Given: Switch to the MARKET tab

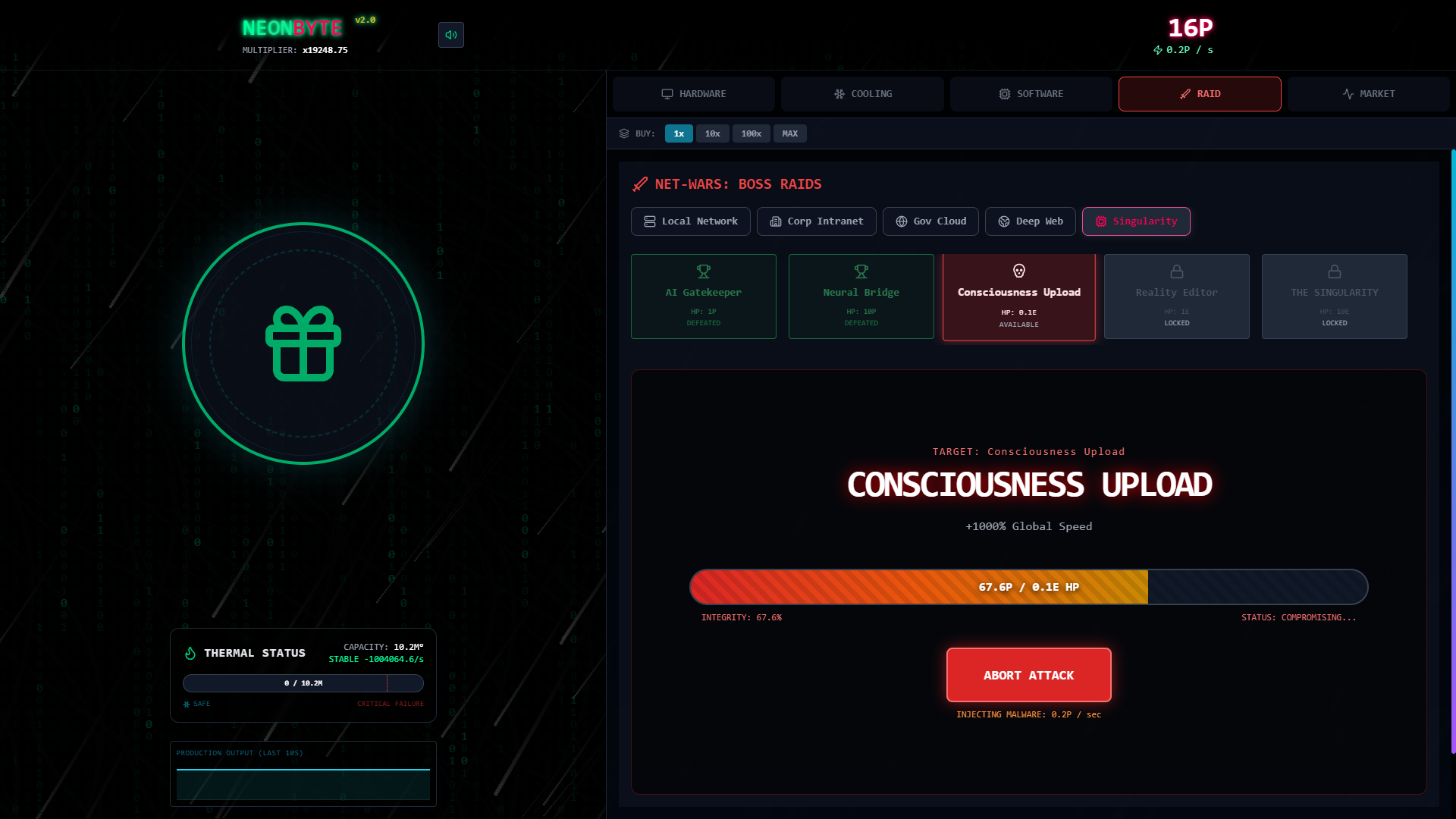Looking at the screenshot, I should (x=1368, y=94).
